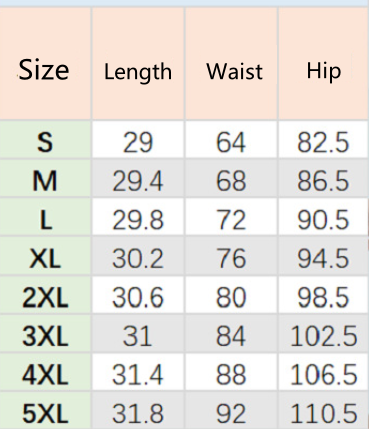
Task: Select the 2XL size label
Action: (x=45, y=297)
